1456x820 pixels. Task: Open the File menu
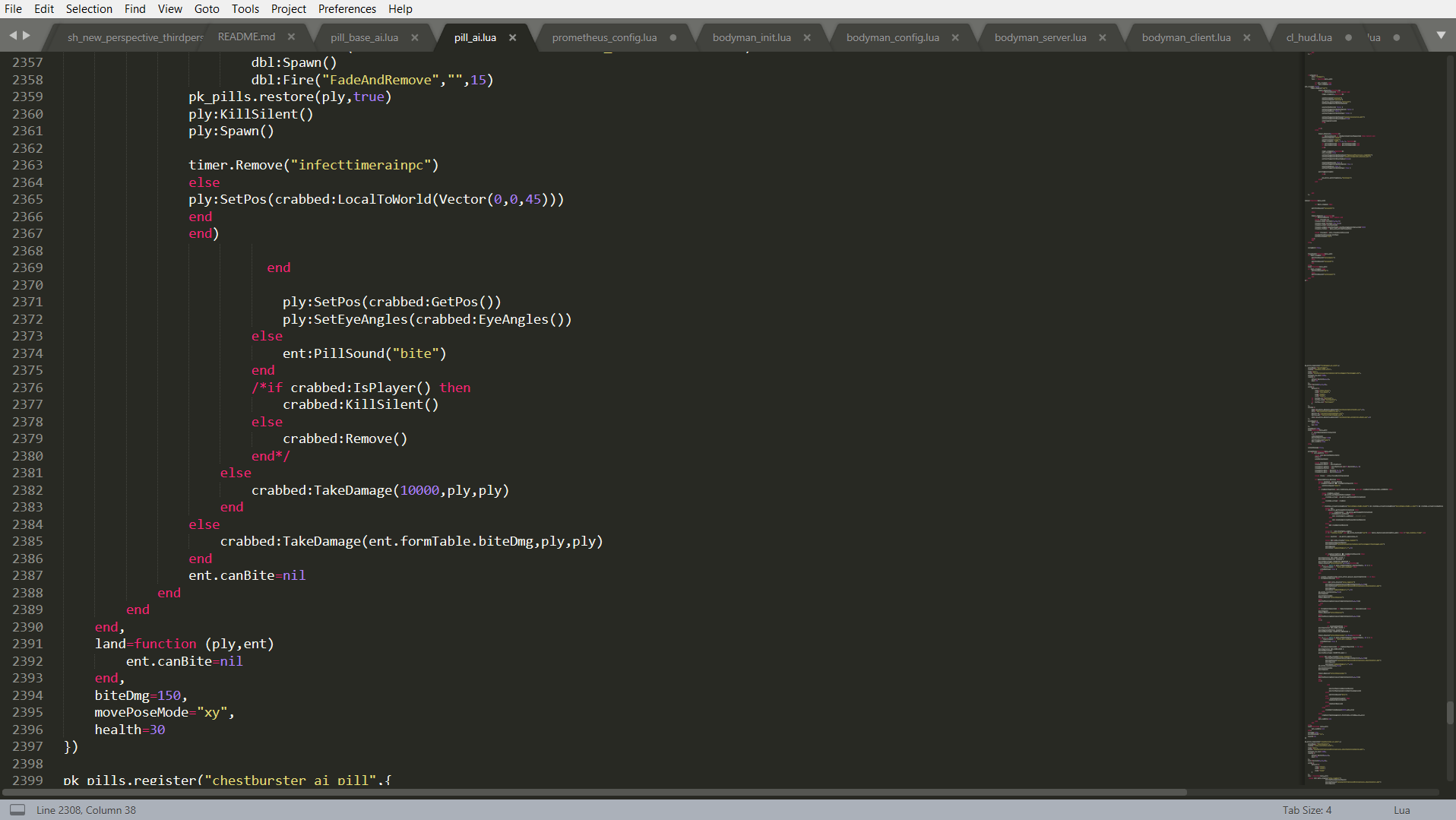tap(13, 8)
